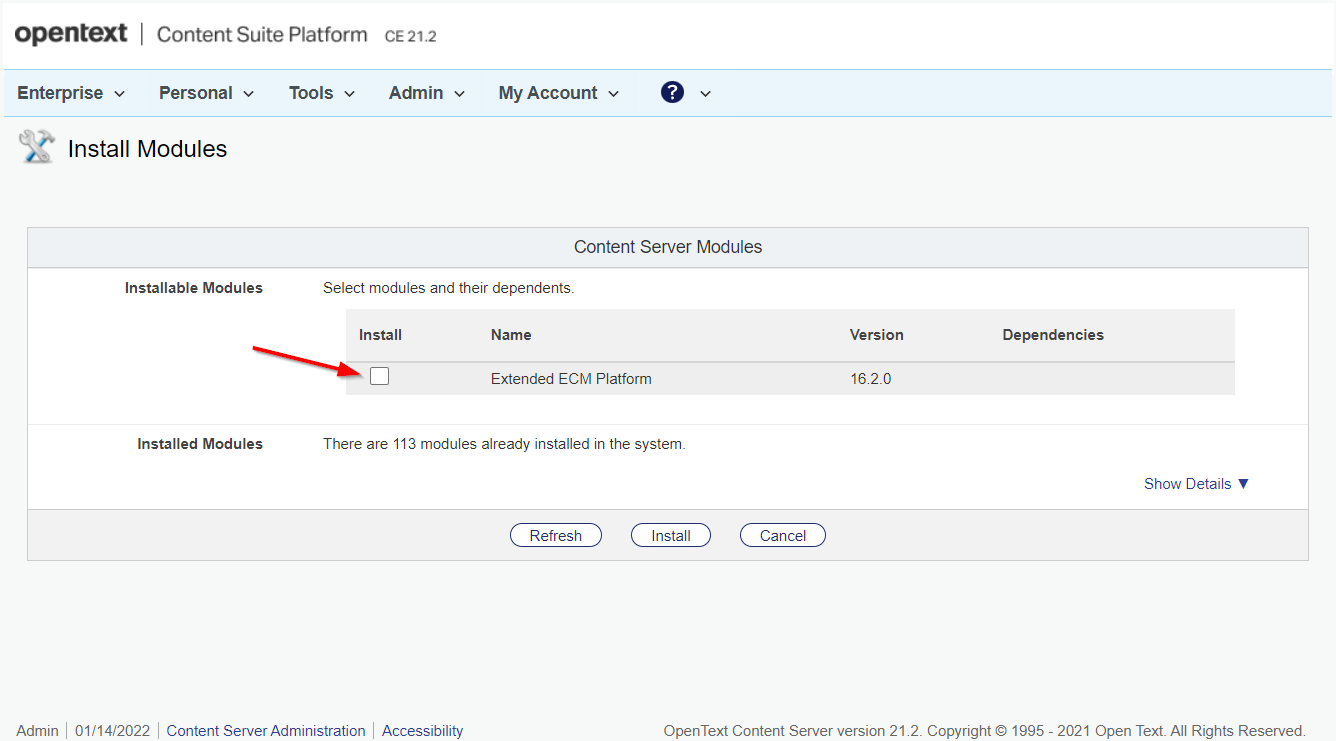The image size is (1336, 741).
Task: Expand the arrow beside the help icon
Action: (705, 94)
